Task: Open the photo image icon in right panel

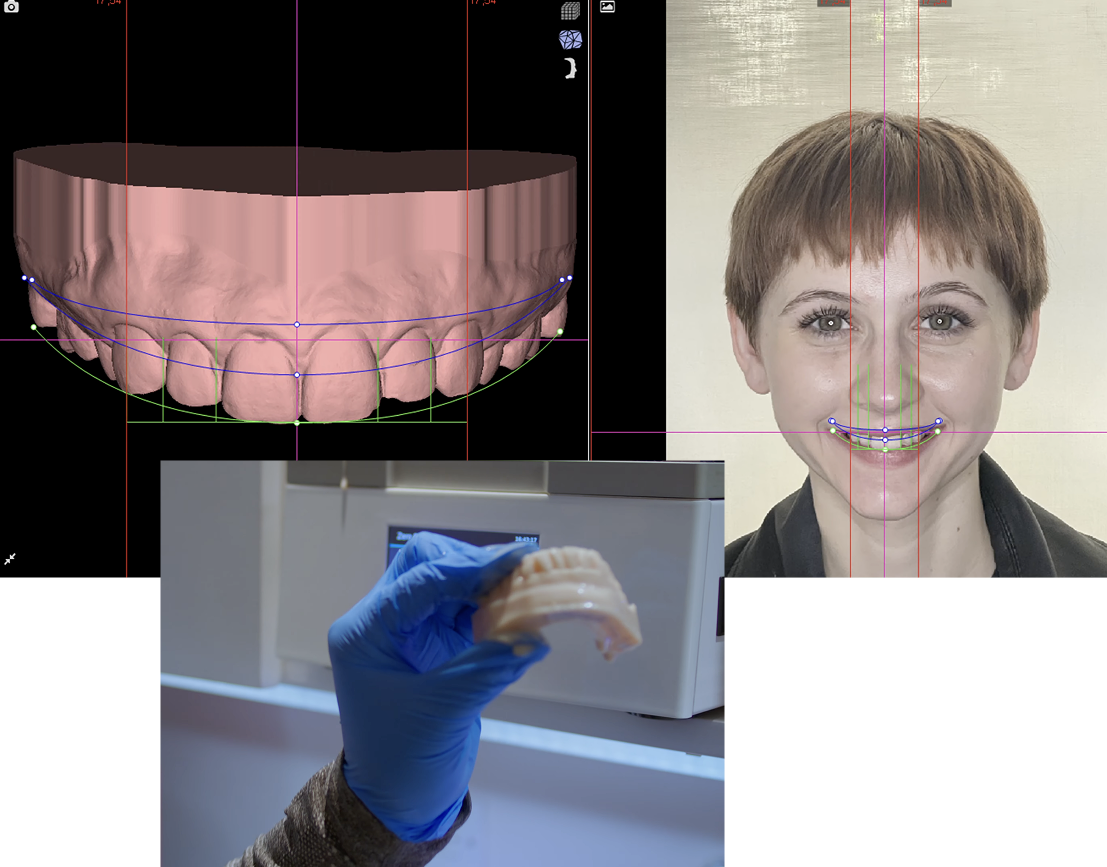Action: [x=607, y=7]
